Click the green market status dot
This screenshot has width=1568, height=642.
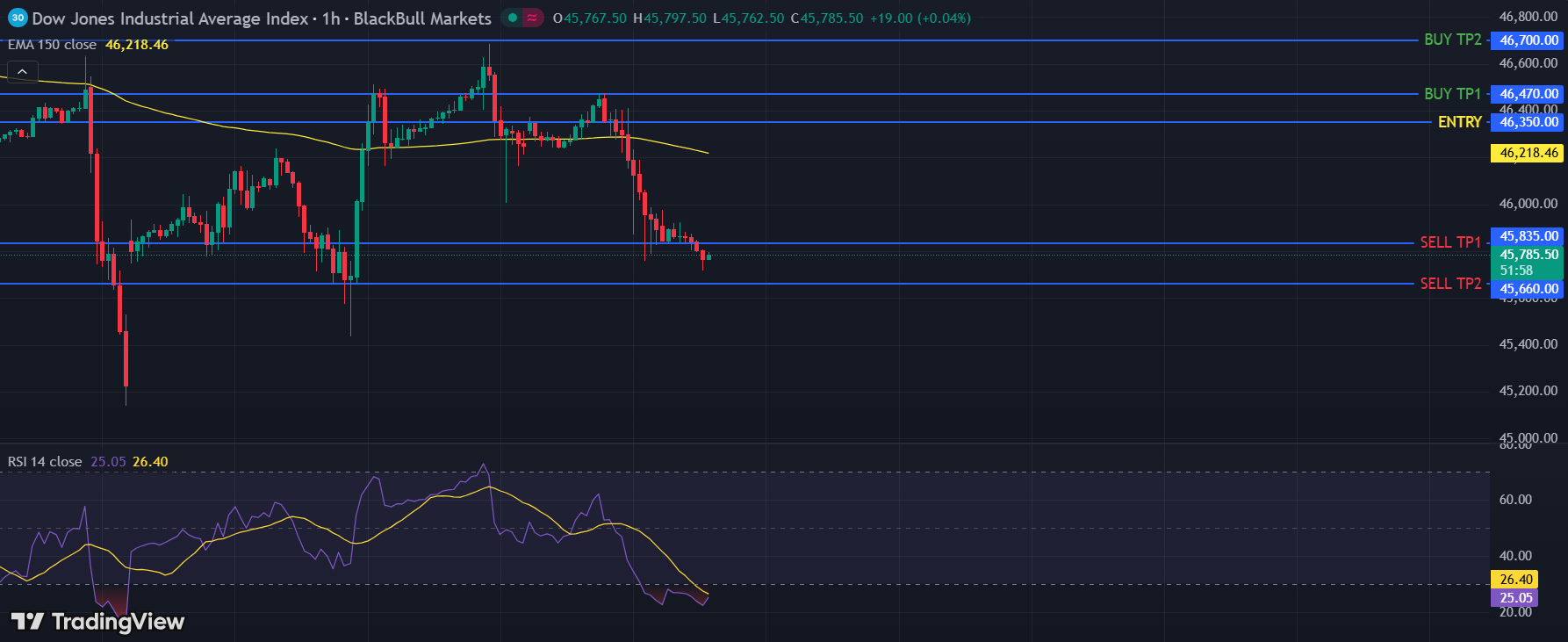513,18
